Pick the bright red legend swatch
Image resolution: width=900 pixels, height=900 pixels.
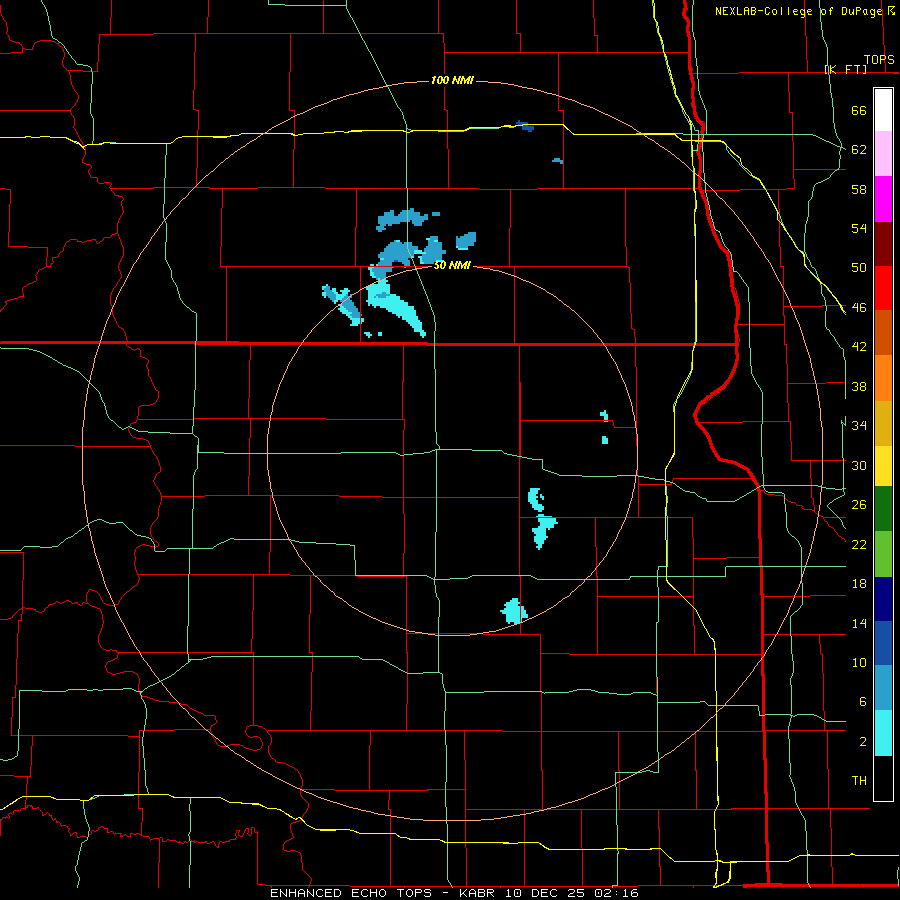coord(883,288)
